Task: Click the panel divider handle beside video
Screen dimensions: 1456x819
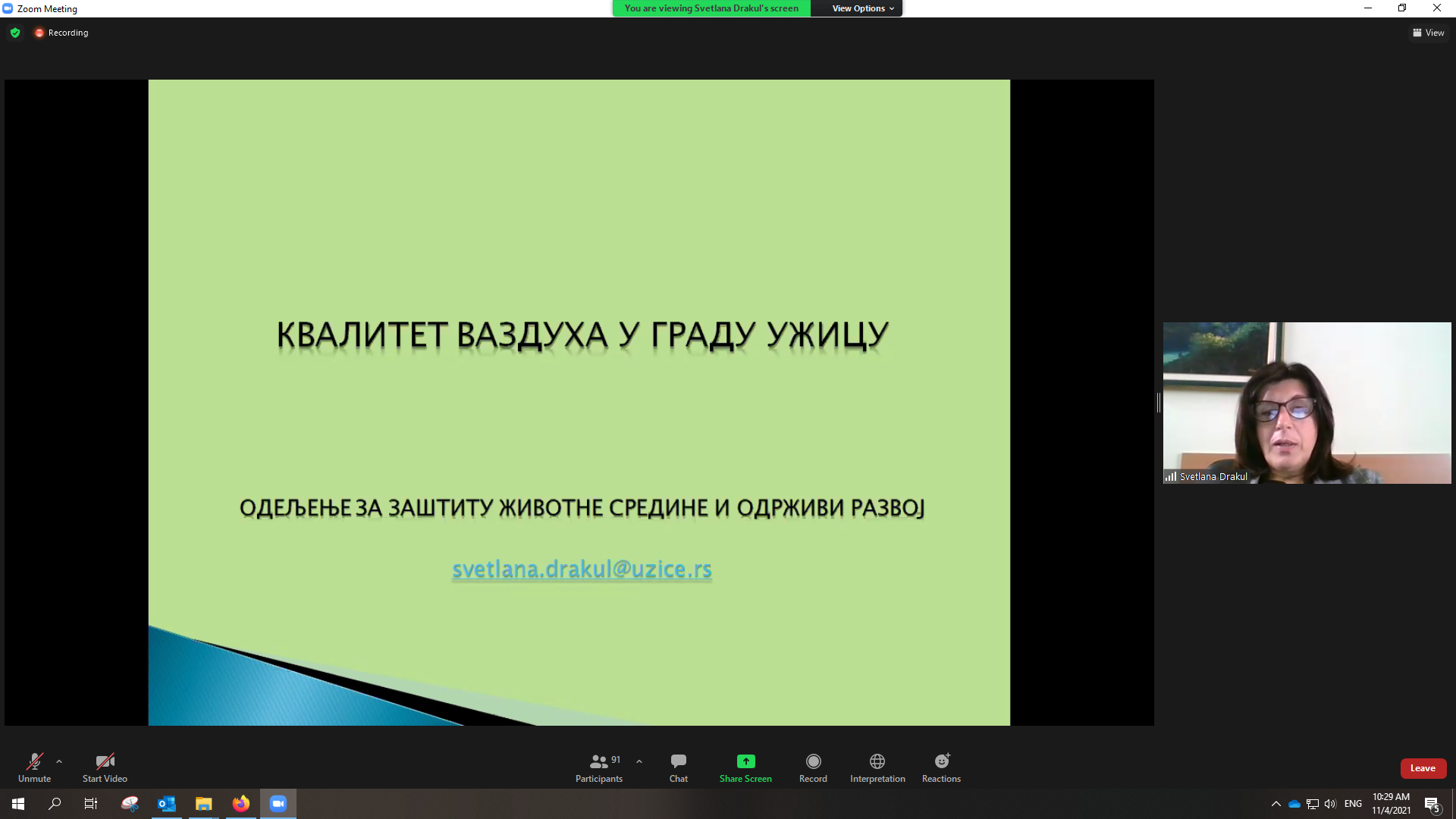Action: pyautogui.click(x=1158, y=403)
